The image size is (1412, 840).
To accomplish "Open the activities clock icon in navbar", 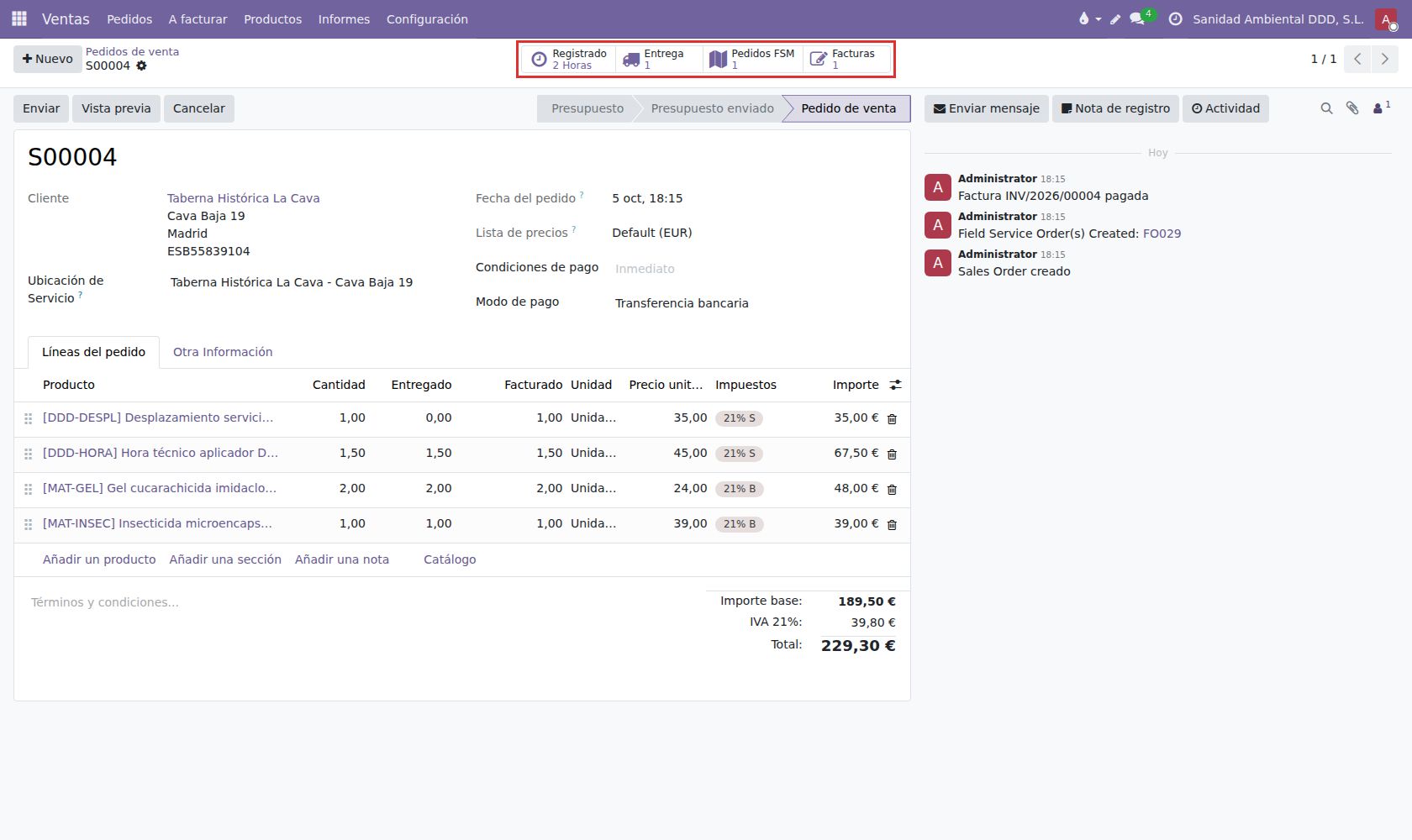I will [1175, 18].
